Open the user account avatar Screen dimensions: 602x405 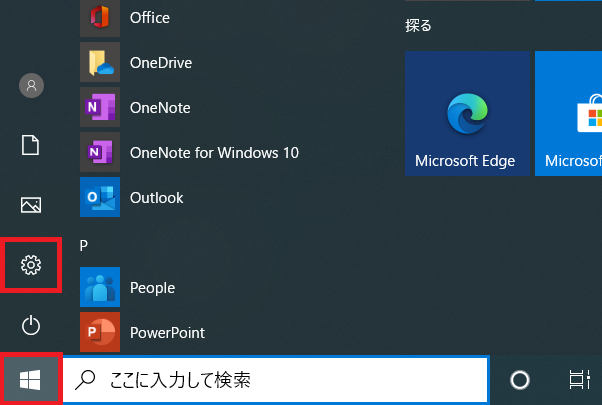click(x=31, y=85)
